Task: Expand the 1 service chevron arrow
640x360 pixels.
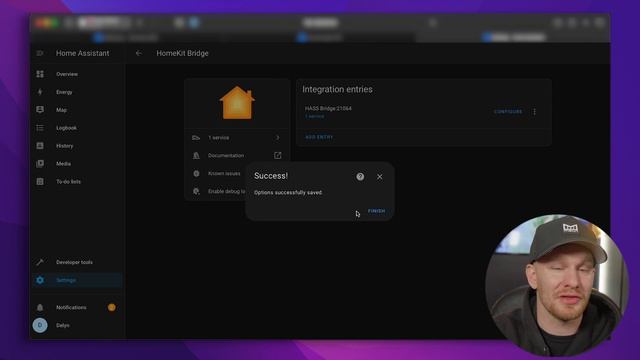Action: tap(278, 138)
